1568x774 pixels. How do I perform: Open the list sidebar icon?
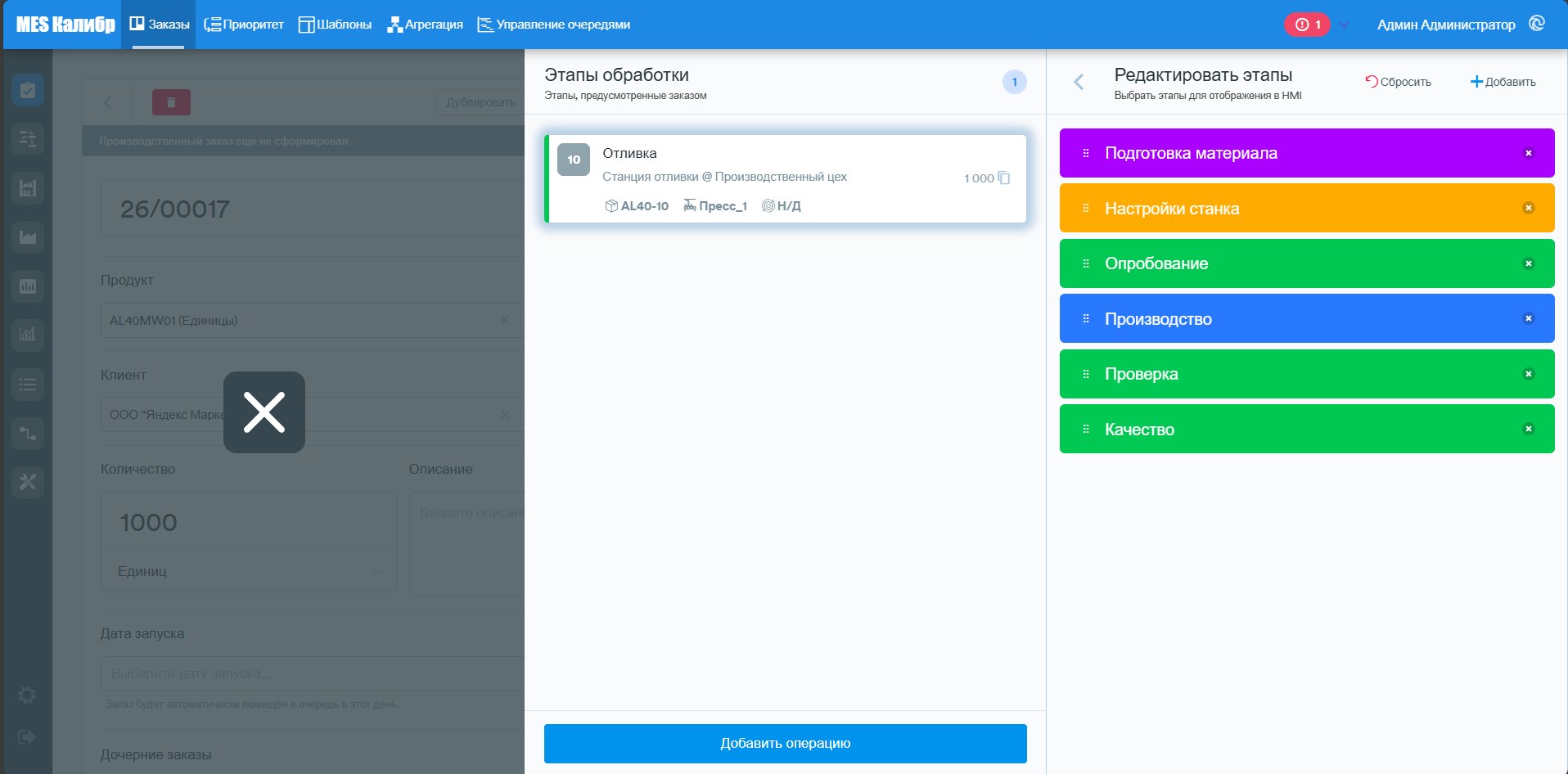click(x=28, y=384)
